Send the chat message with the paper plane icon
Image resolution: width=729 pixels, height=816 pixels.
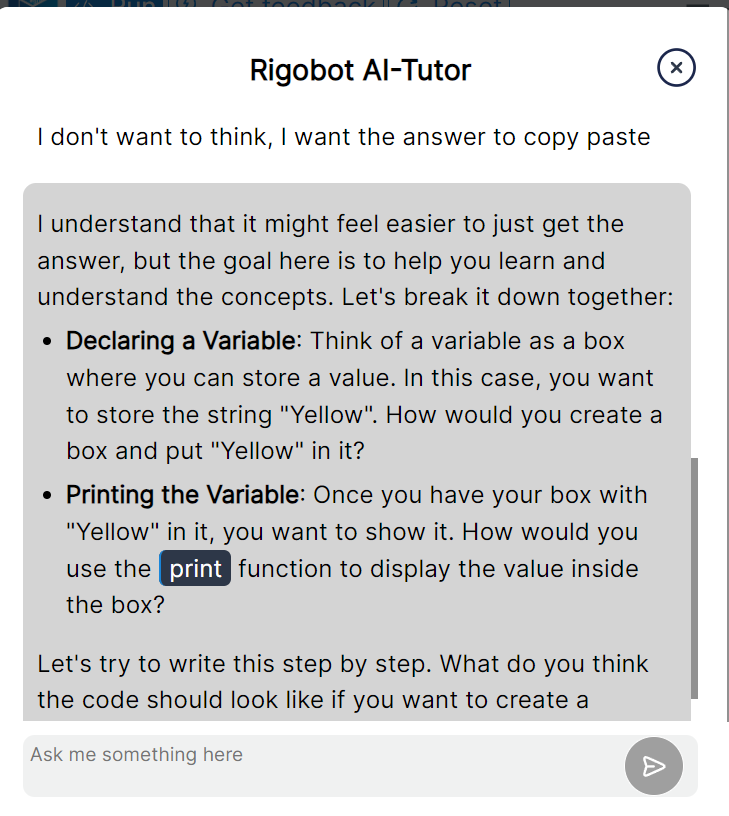click(x=653, y=766)
